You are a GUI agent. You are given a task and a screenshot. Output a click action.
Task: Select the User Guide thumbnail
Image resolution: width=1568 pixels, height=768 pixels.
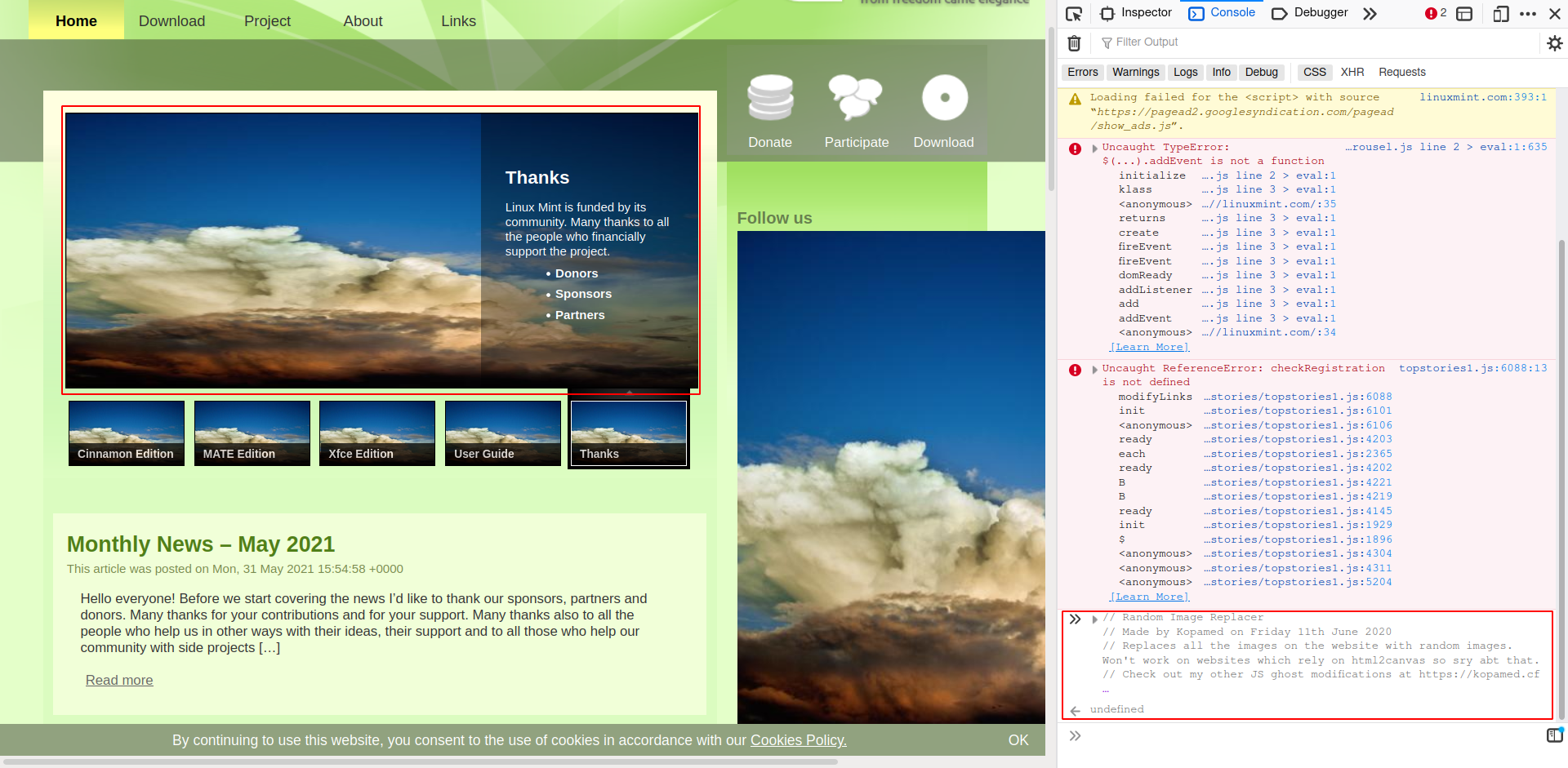click(x=503, y=433)
